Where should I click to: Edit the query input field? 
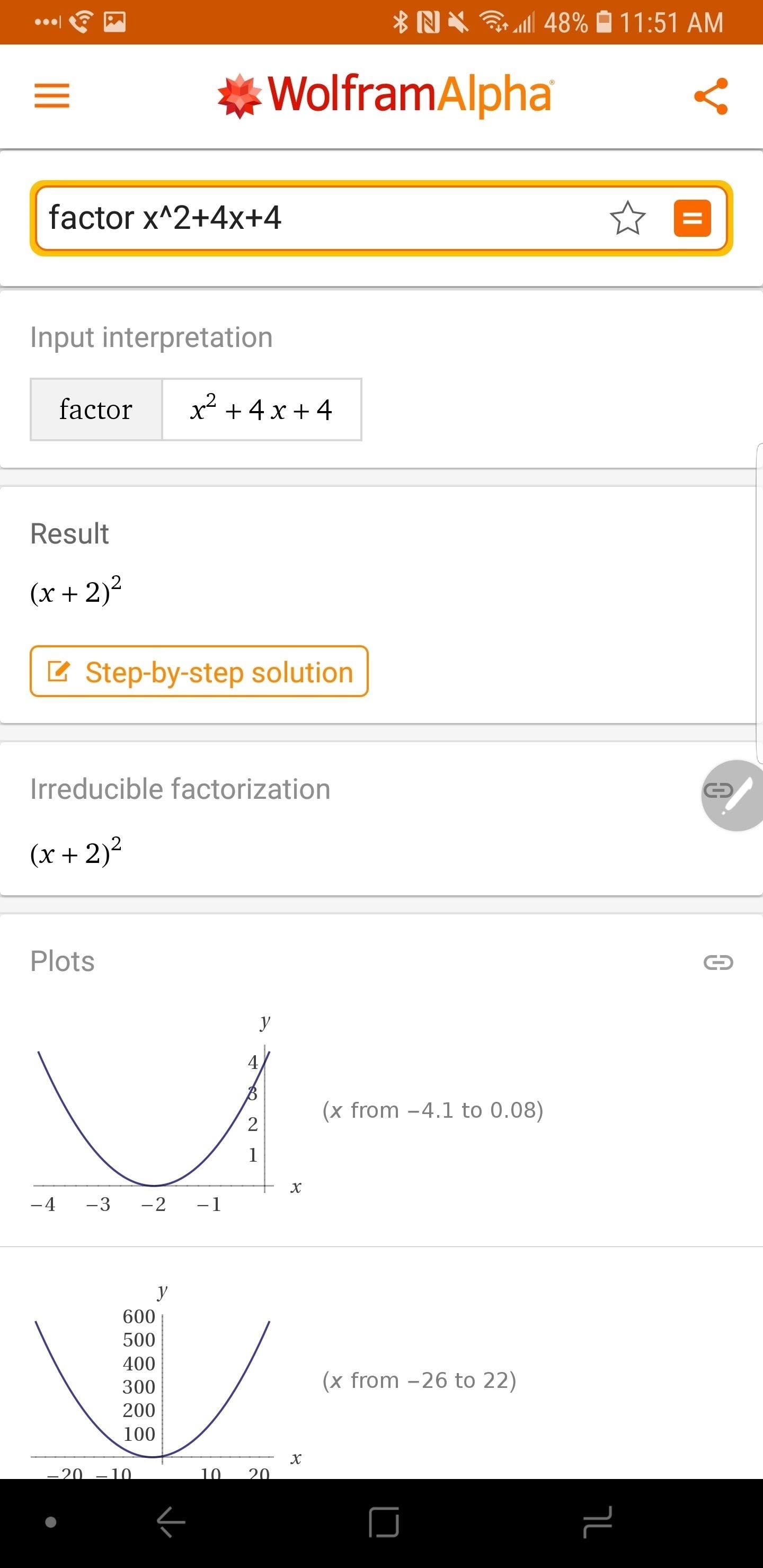tap(317, 218)
